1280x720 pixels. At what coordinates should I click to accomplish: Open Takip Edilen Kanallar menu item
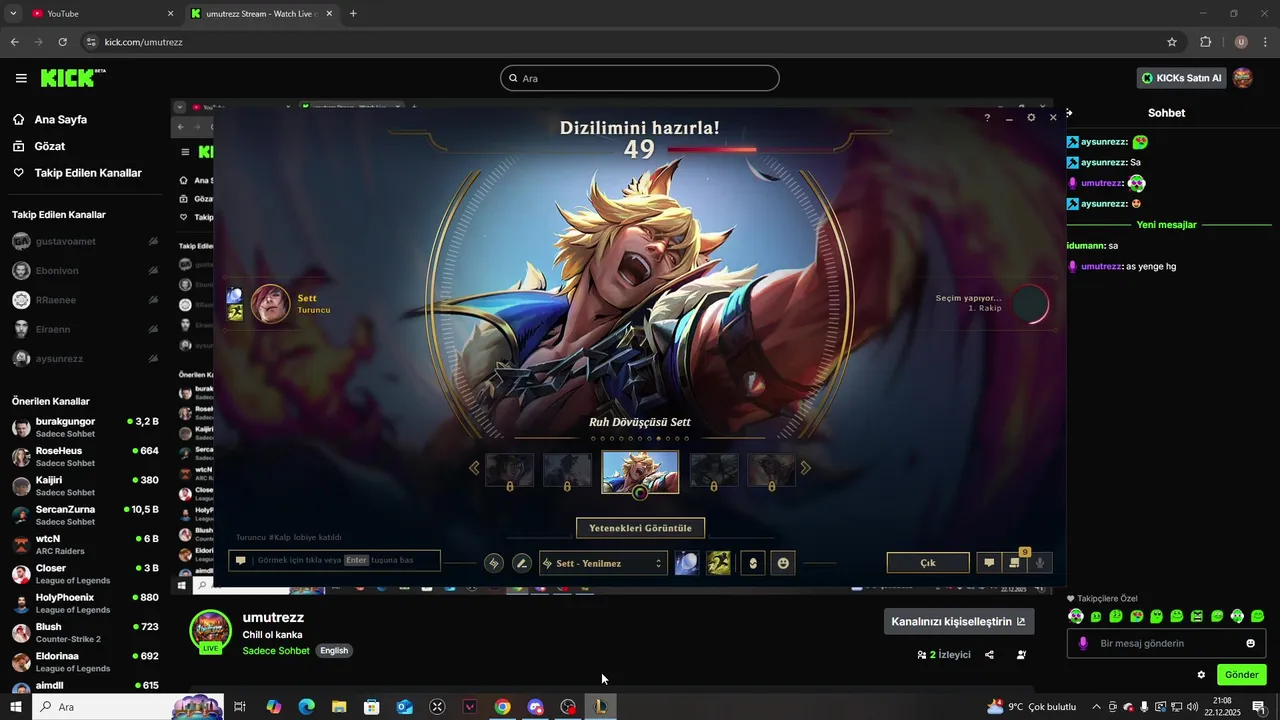coord(77,173)
